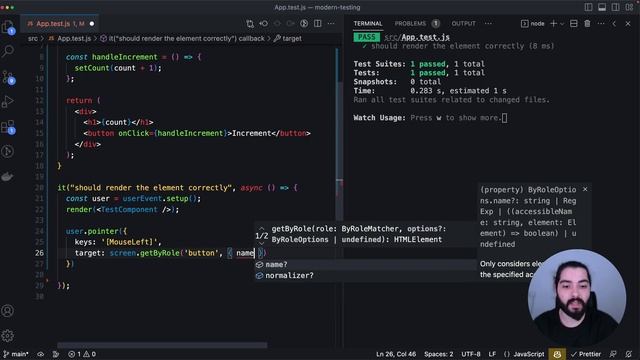The width and height of the screenshot is (640, 360).
Task: Click src/App.test.js link in terminal
Action: coord(417,37)
